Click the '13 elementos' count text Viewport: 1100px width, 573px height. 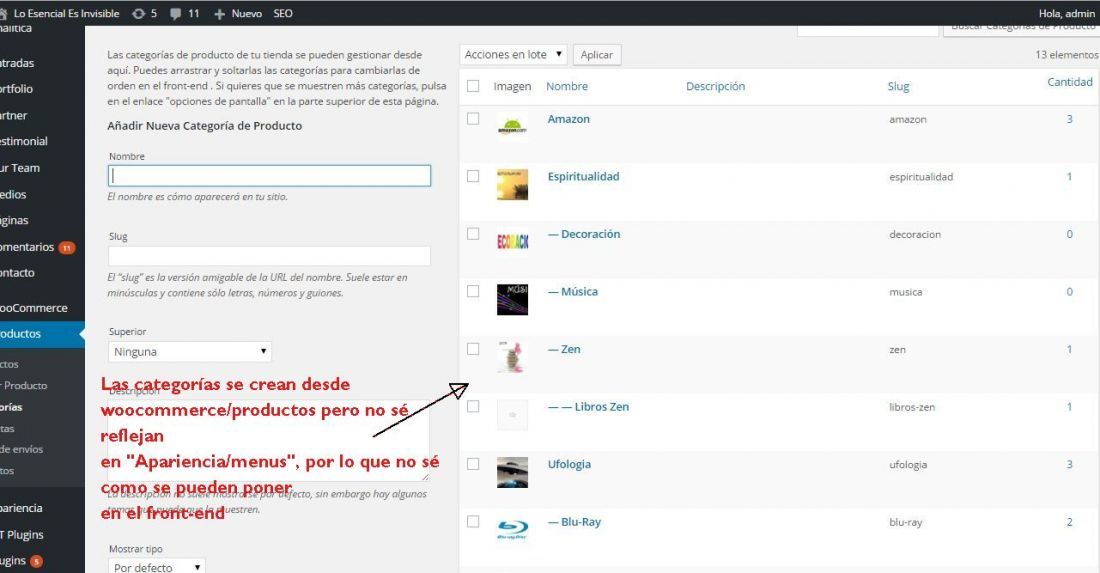click(1066, 55)
